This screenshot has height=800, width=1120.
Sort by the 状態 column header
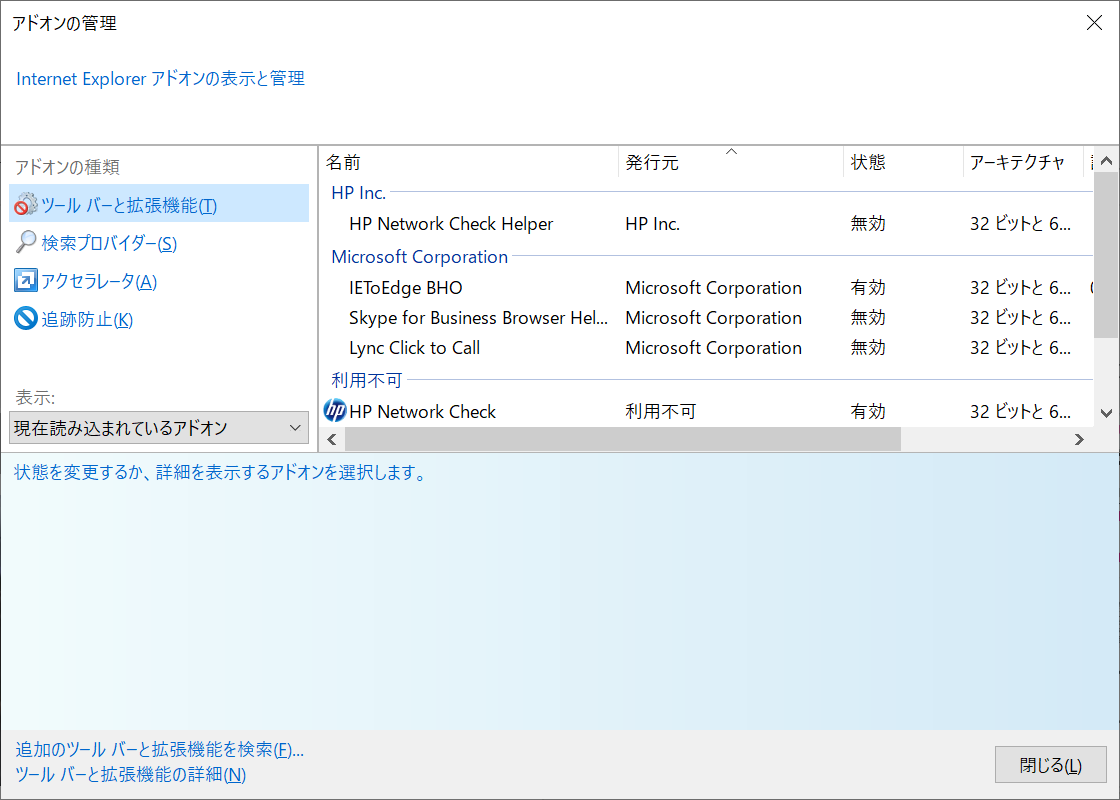(903, 162)
